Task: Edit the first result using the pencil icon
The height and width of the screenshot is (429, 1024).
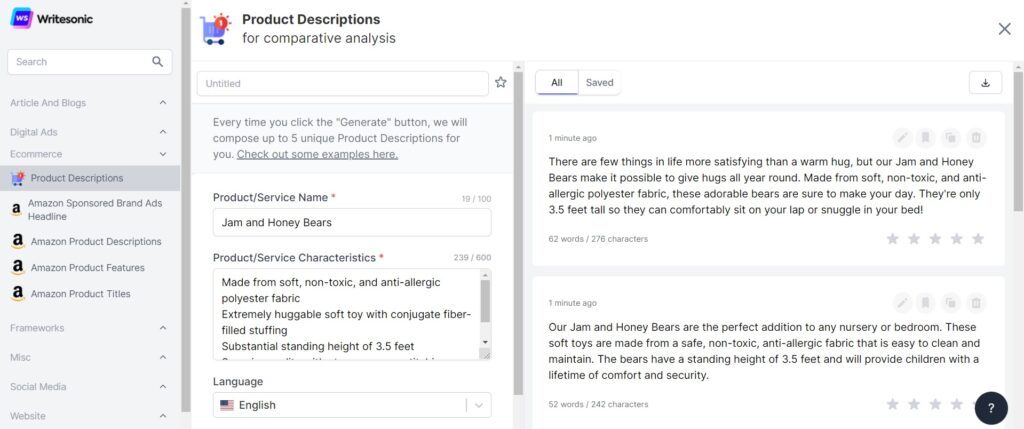Action: click(902, 138)
